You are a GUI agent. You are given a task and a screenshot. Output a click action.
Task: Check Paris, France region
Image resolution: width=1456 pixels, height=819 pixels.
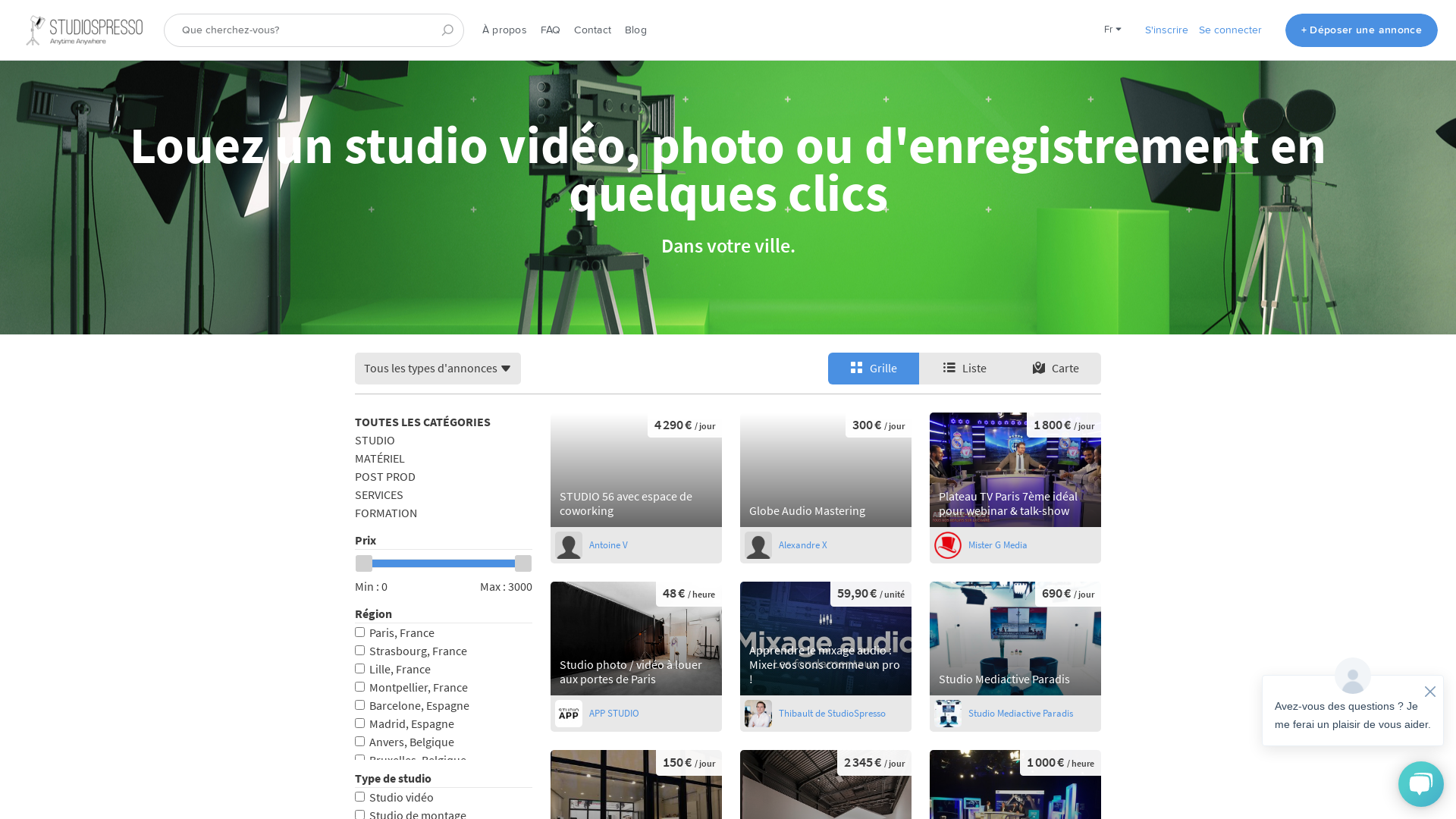click(360, 632)
